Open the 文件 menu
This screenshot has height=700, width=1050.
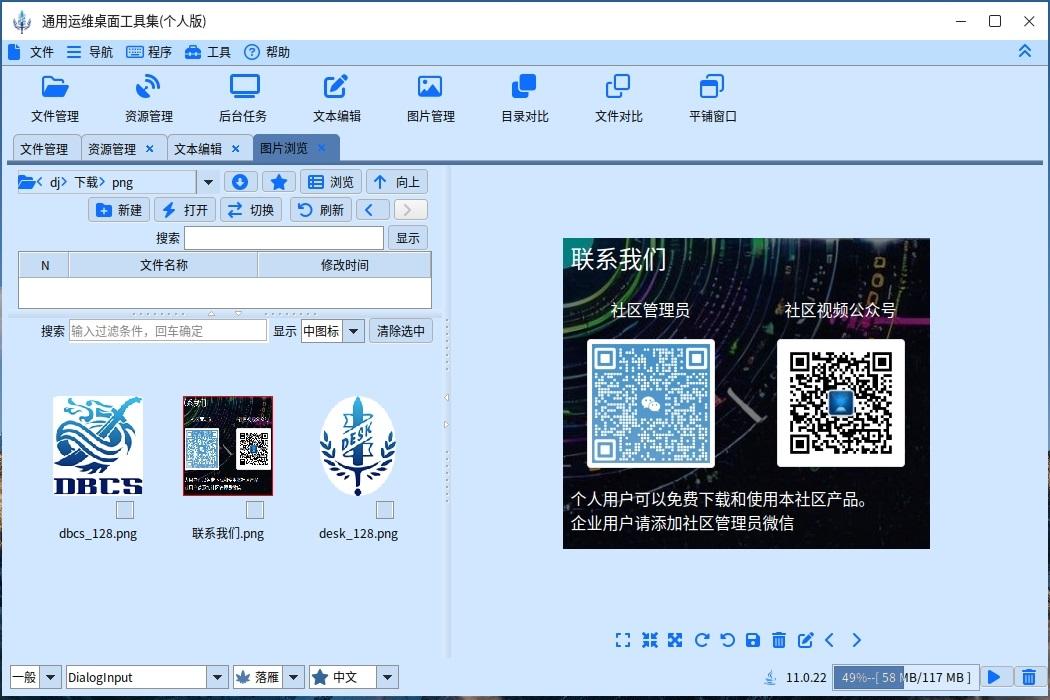[31, 52]
